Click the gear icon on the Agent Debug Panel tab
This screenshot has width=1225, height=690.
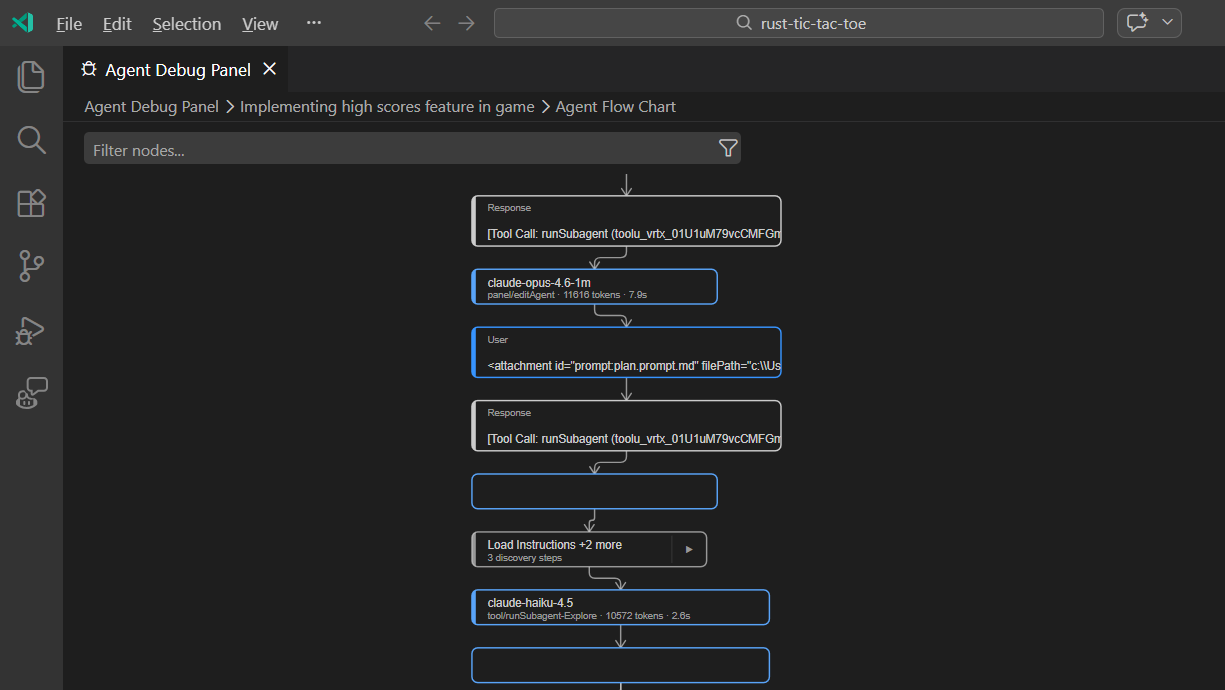point(88,69)
